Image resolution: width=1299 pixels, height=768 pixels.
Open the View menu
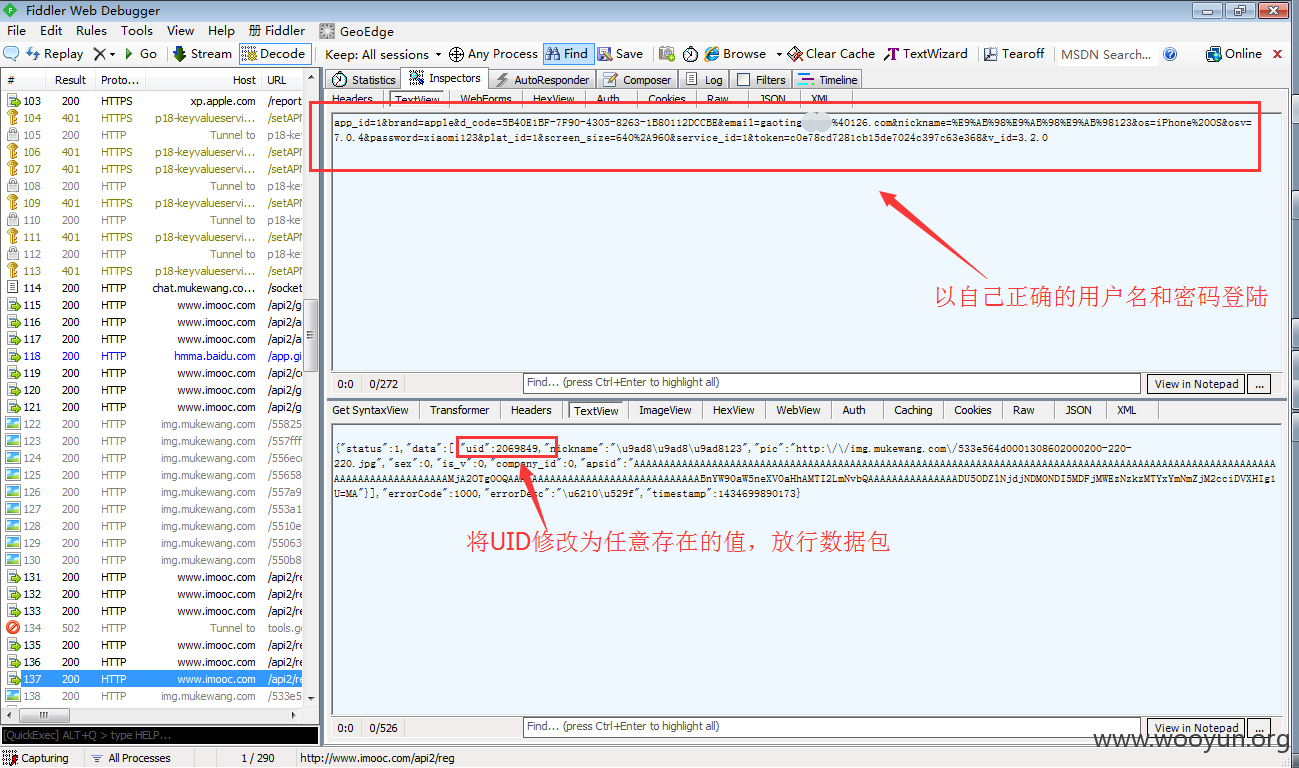(180, 31)
